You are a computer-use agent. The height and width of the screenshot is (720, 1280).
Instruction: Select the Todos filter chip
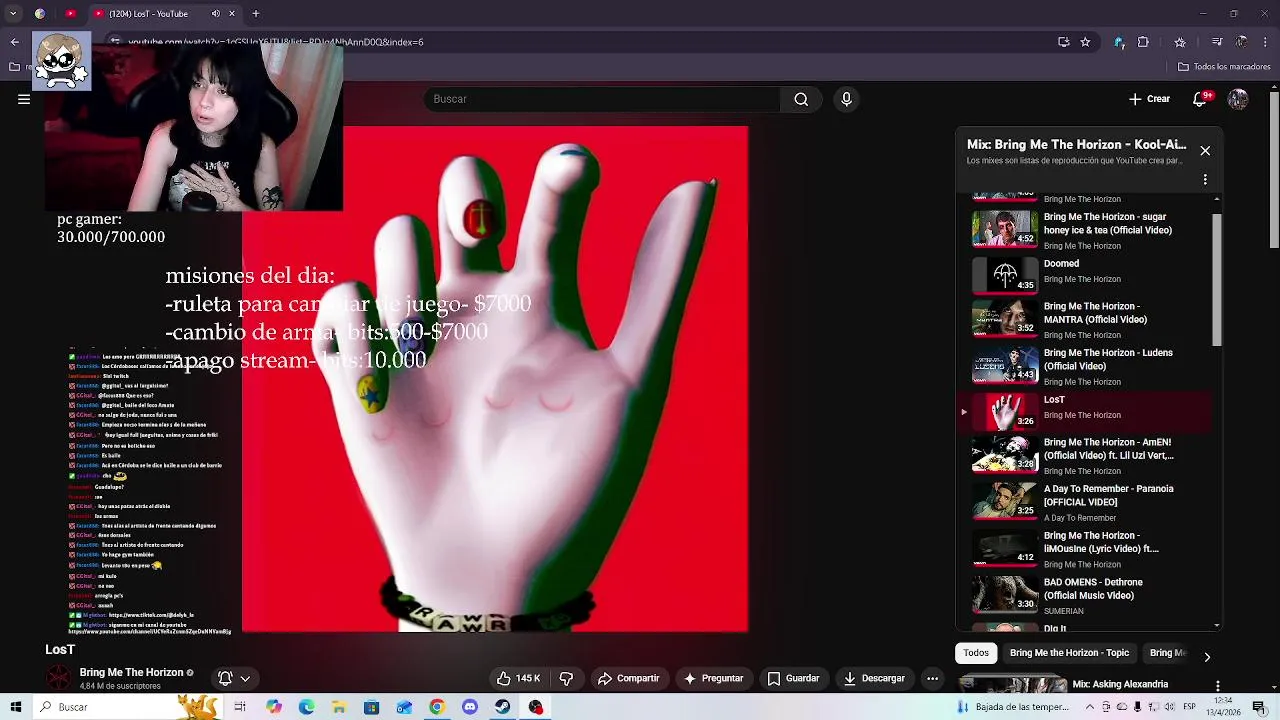(976, 653)
